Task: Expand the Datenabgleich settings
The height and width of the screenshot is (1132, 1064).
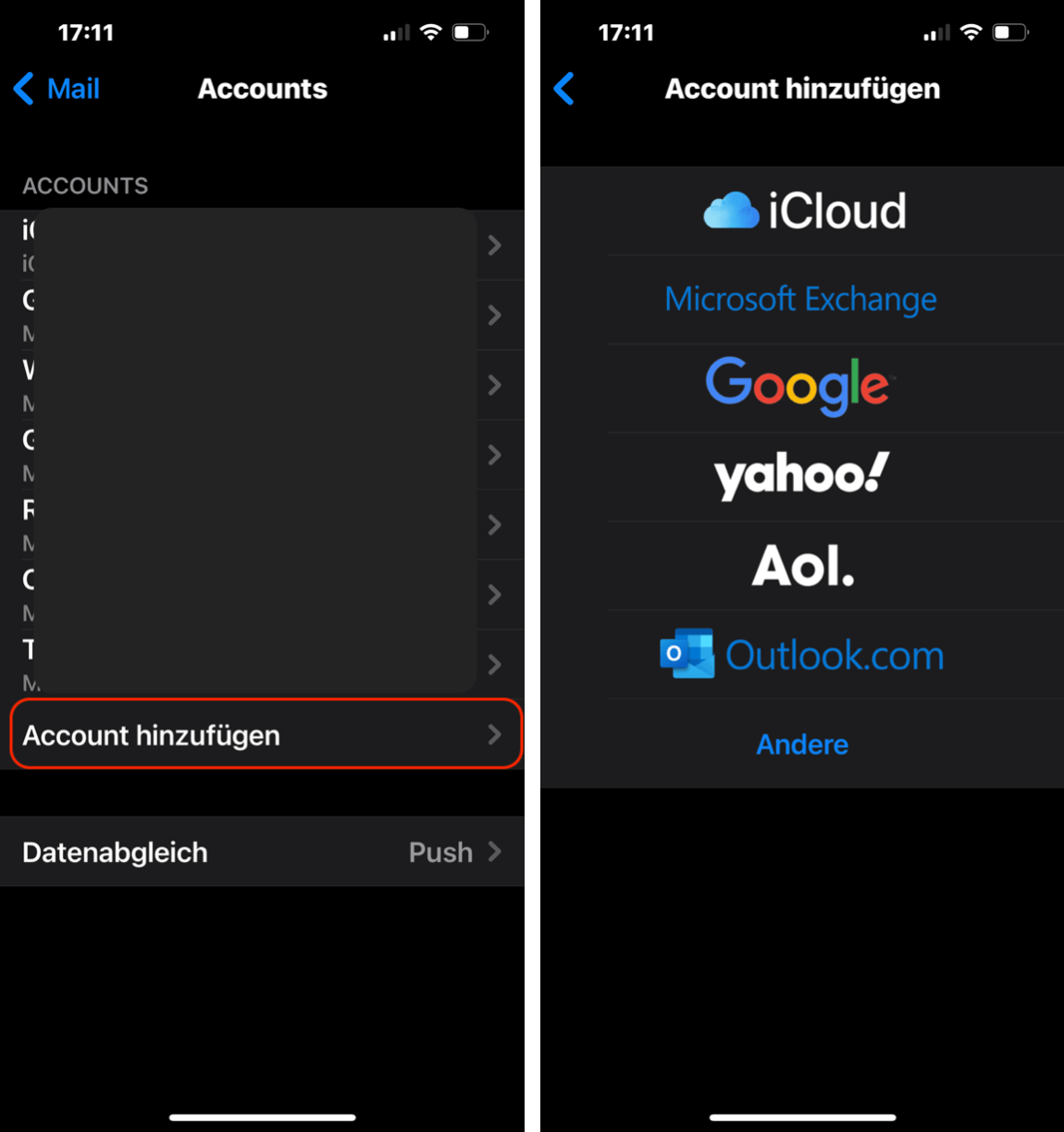Action: coord(262,852)
